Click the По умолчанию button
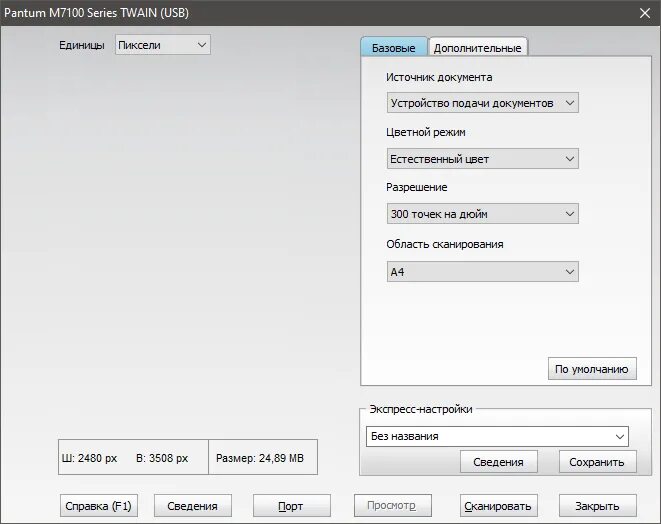This screenshot has height=524, width=661. point(592,369)
